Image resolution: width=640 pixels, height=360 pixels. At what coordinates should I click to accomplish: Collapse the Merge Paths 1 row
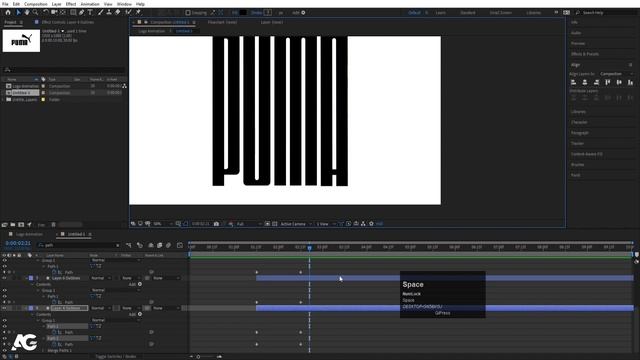tap(44, 350)
